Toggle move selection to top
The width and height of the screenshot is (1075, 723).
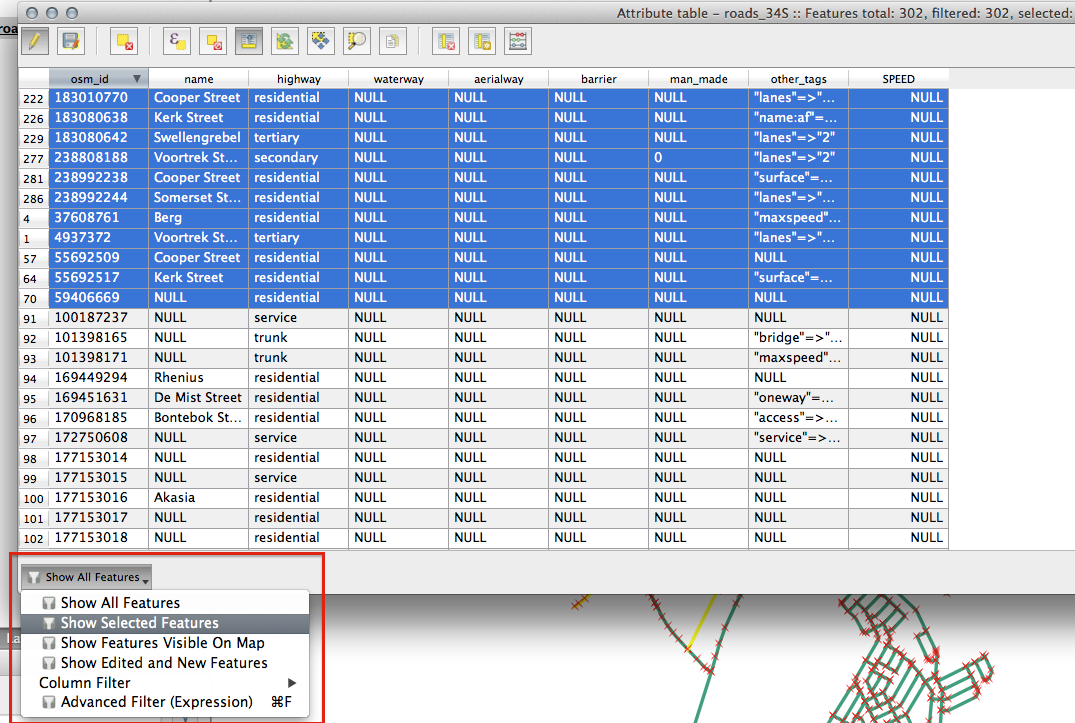pos(249,41)
